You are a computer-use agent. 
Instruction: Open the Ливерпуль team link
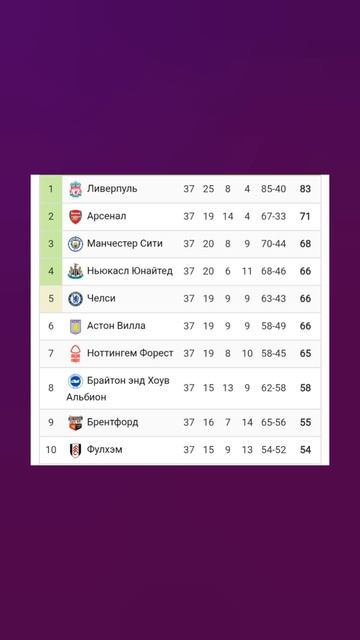coord(112,189)
